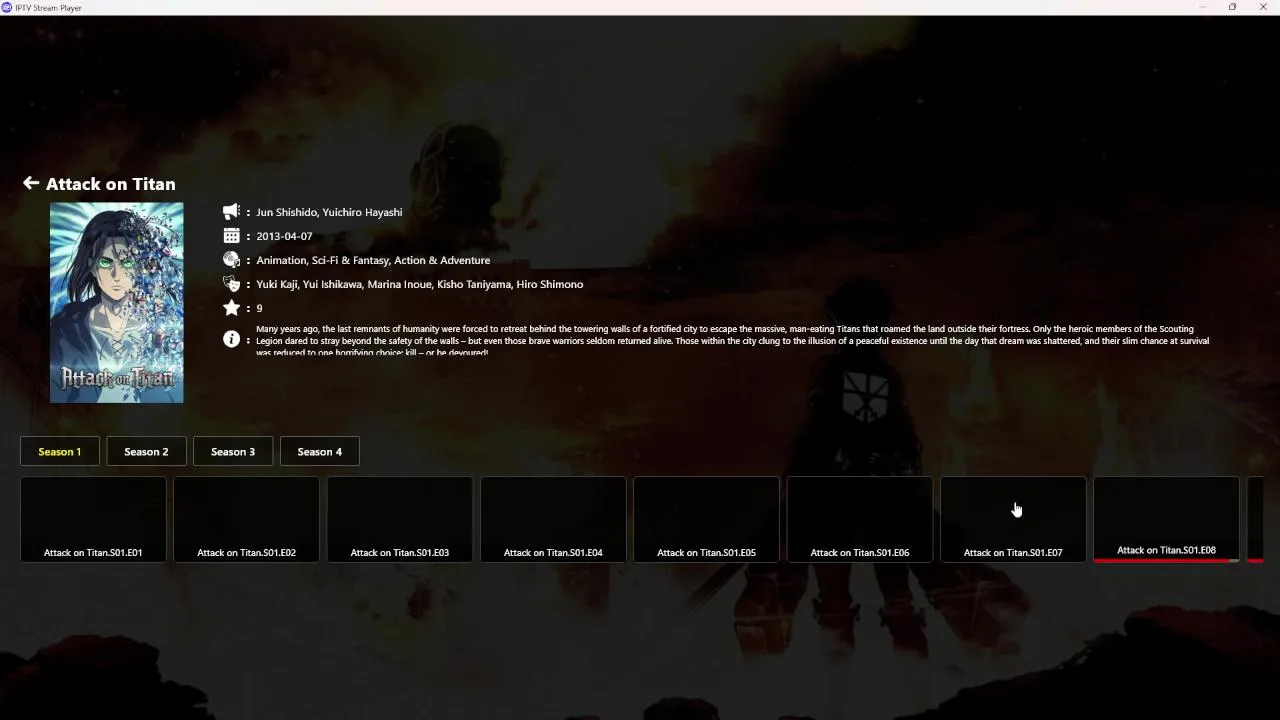Select the Season 1 tab

60,452
